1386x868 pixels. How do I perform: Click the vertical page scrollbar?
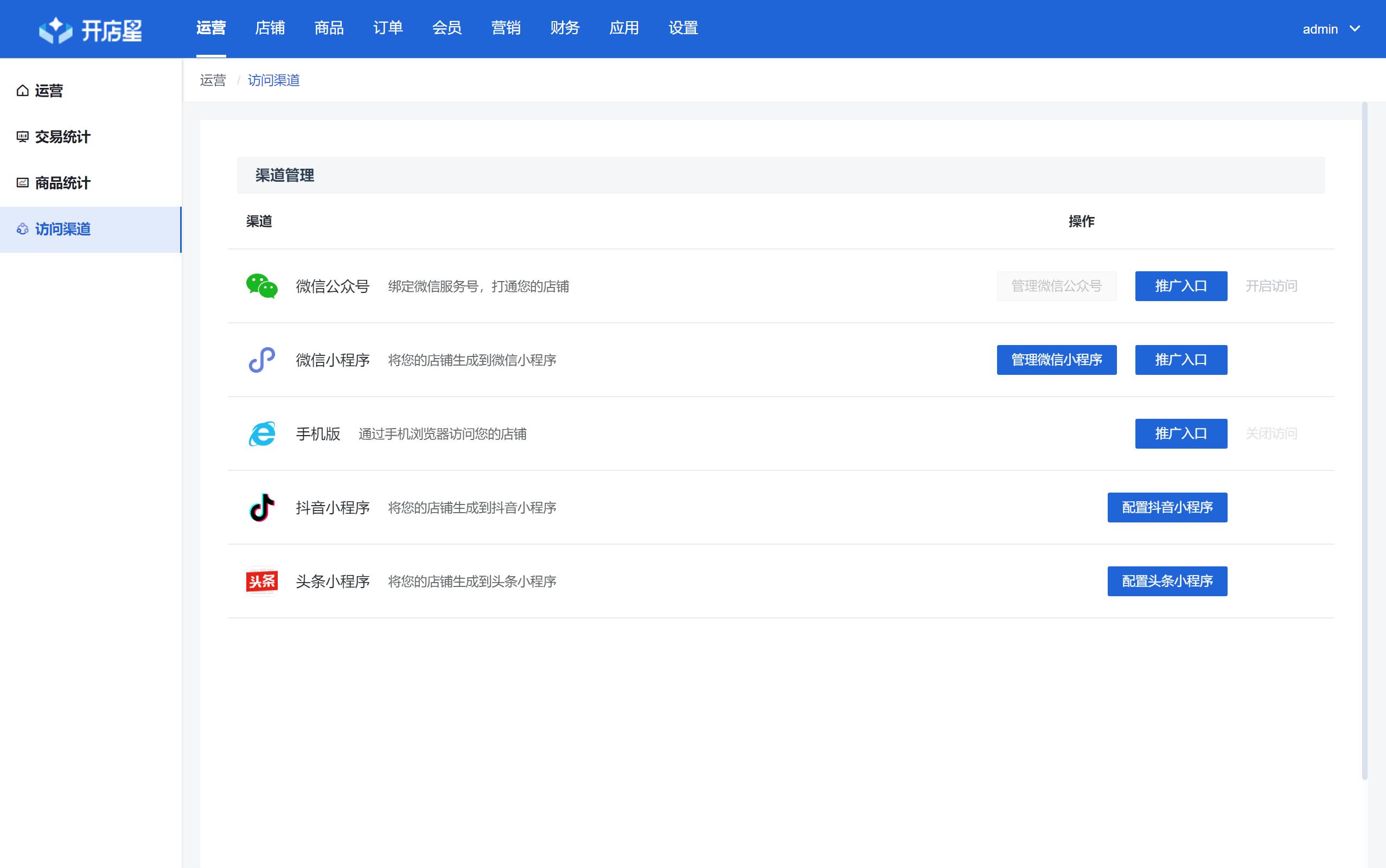coord(1364,440)
